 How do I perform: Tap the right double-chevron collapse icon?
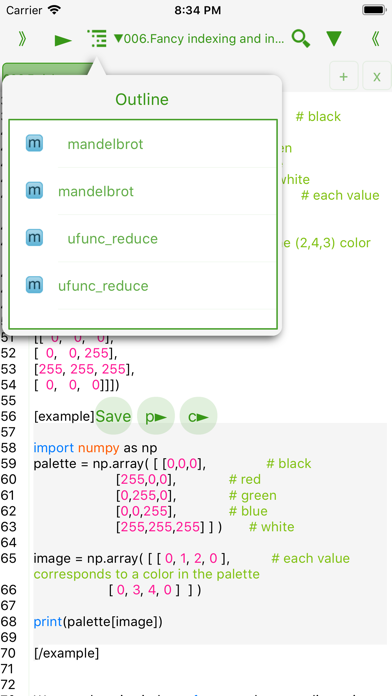375,39
